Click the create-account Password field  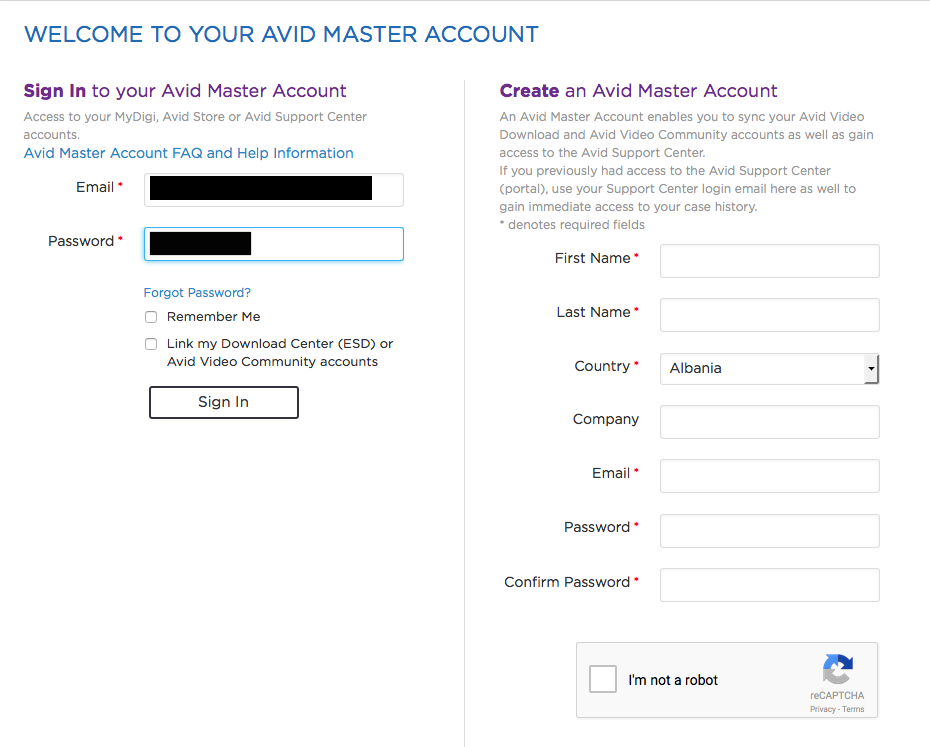tap(769, 530)
